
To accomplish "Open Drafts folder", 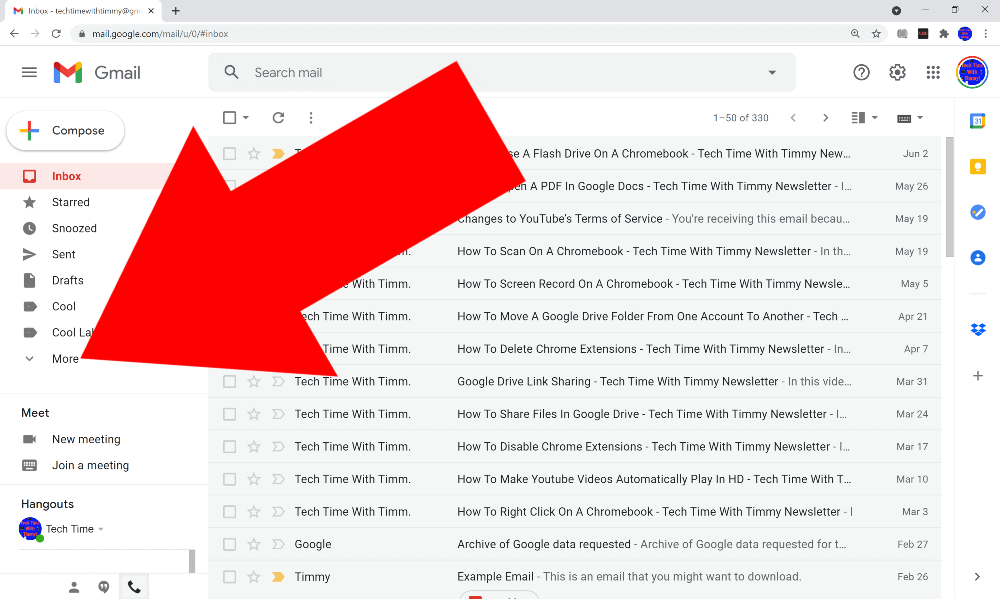I will click(x=68, y=281).
